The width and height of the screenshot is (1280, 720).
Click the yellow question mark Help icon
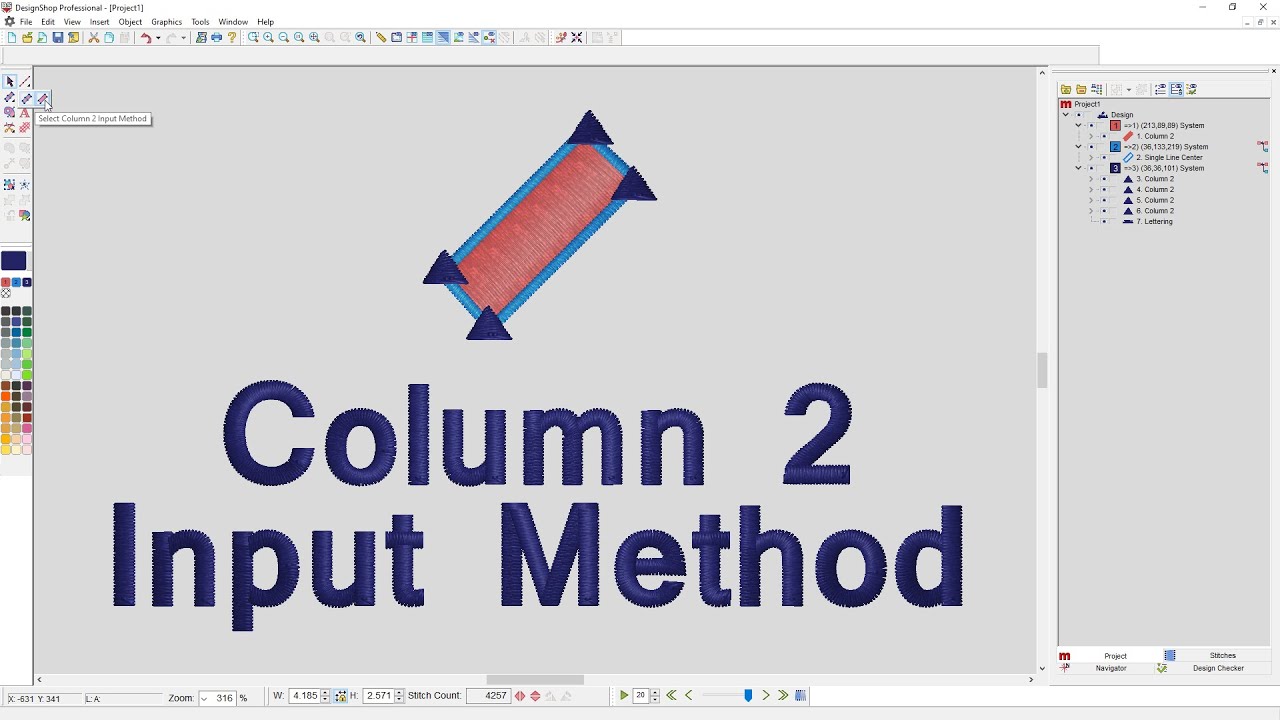pos(232,37)
